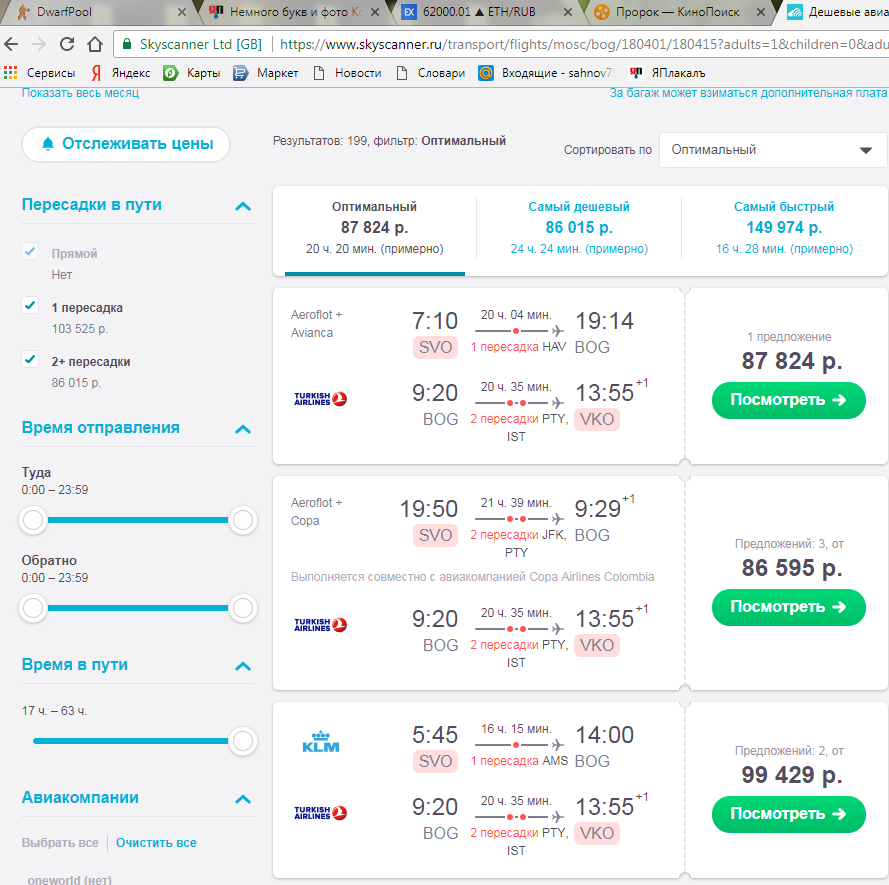Click the KLM airline logo
889x885 pixels.
320,742
